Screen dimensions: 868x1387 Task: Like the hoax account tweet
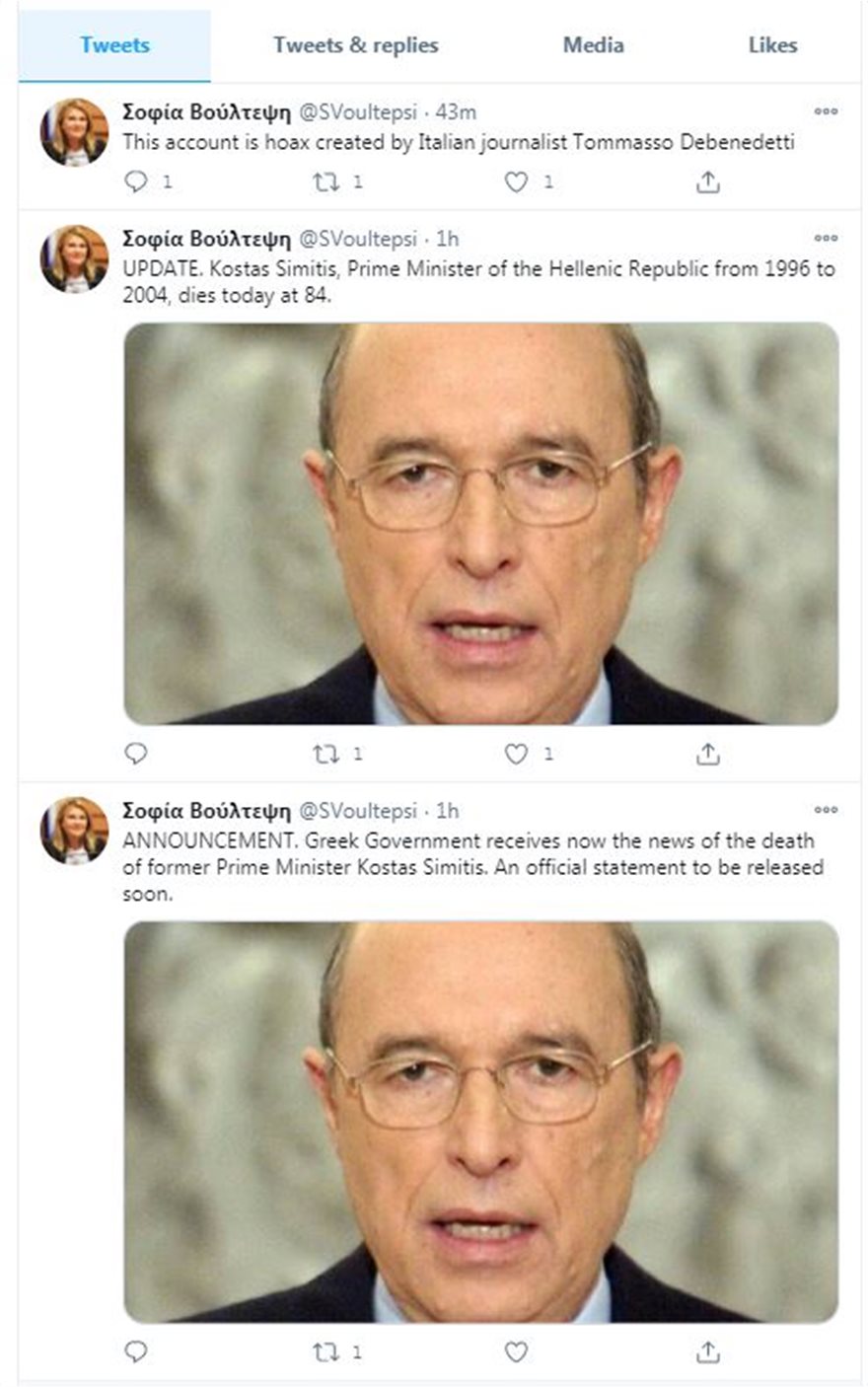pos(516,182)
